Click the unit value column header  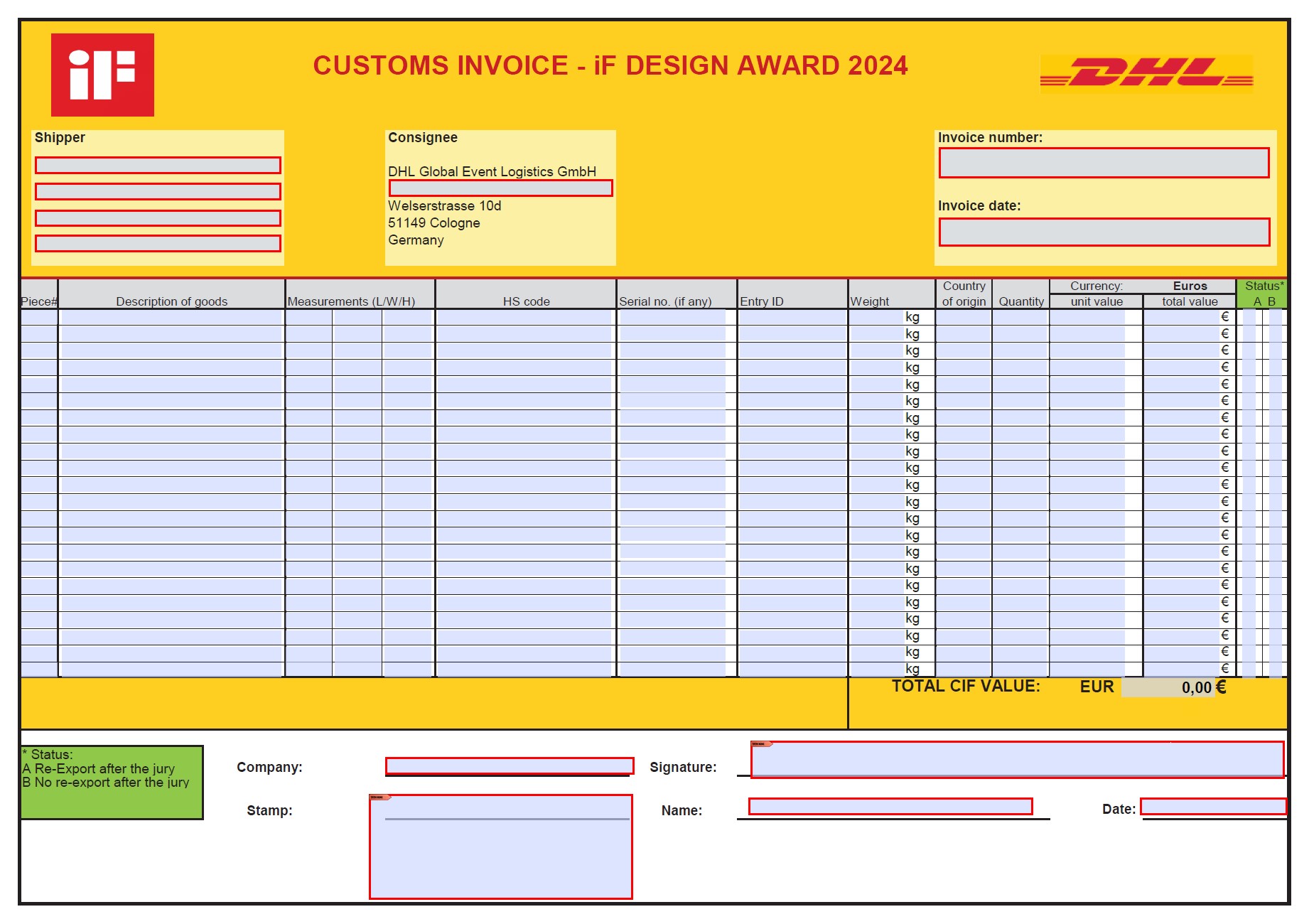click(x=1097, y=301)
